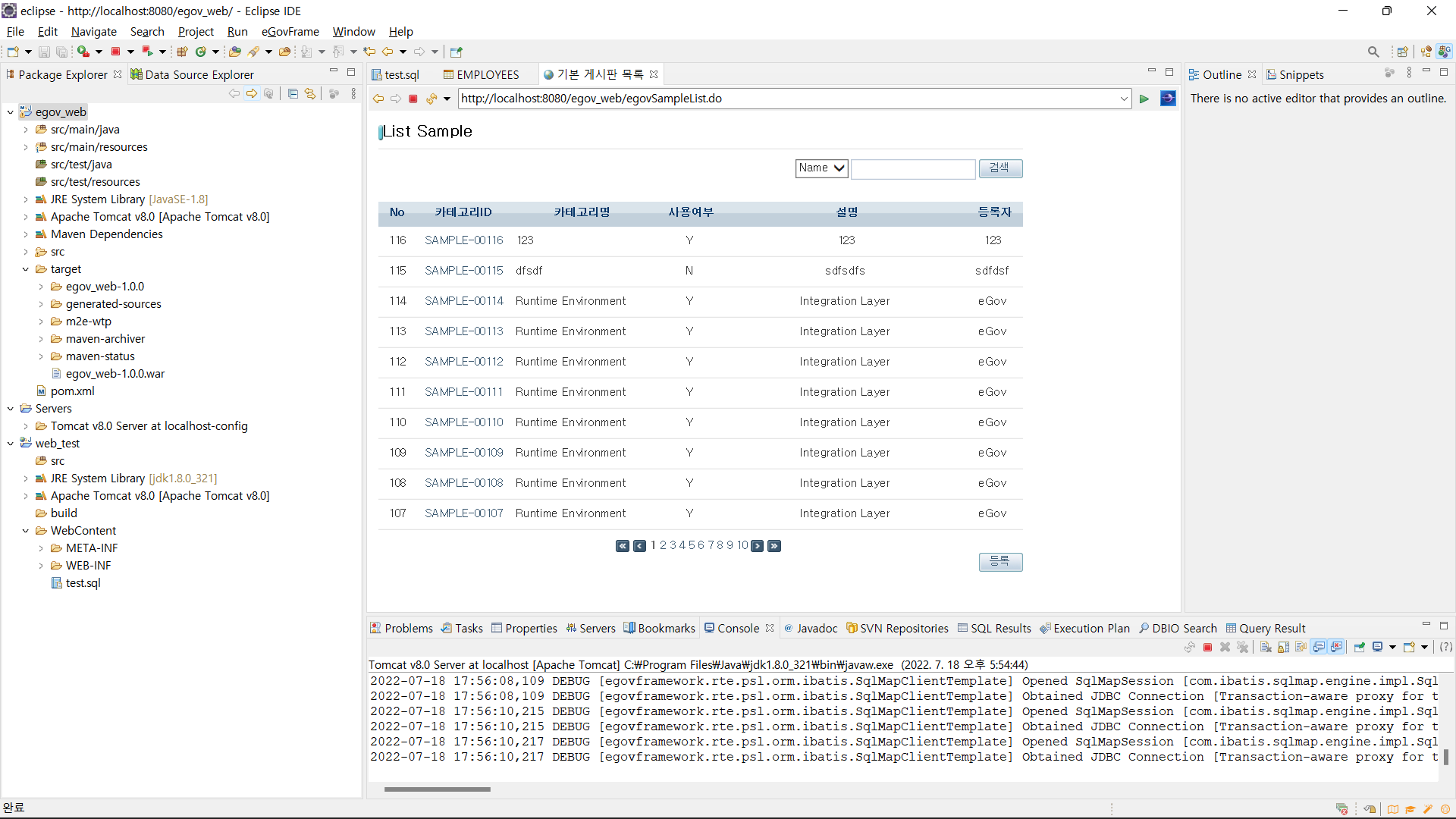Click the 등록 register button below the list
Viewport: 1456px width, 819px height.
1000,562
